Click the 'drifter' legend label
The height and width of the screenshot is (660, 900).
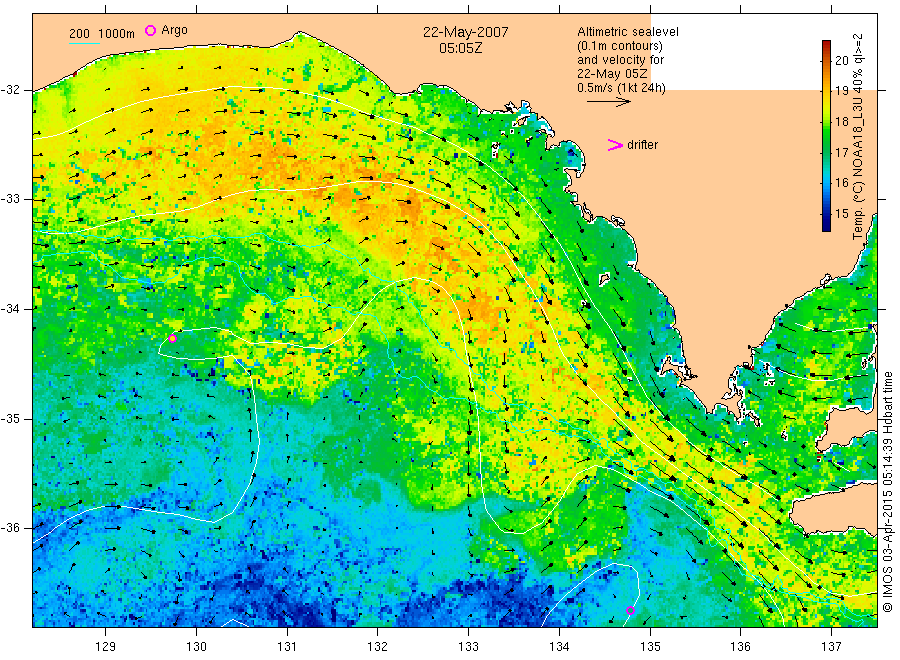[x=642, y=145]
